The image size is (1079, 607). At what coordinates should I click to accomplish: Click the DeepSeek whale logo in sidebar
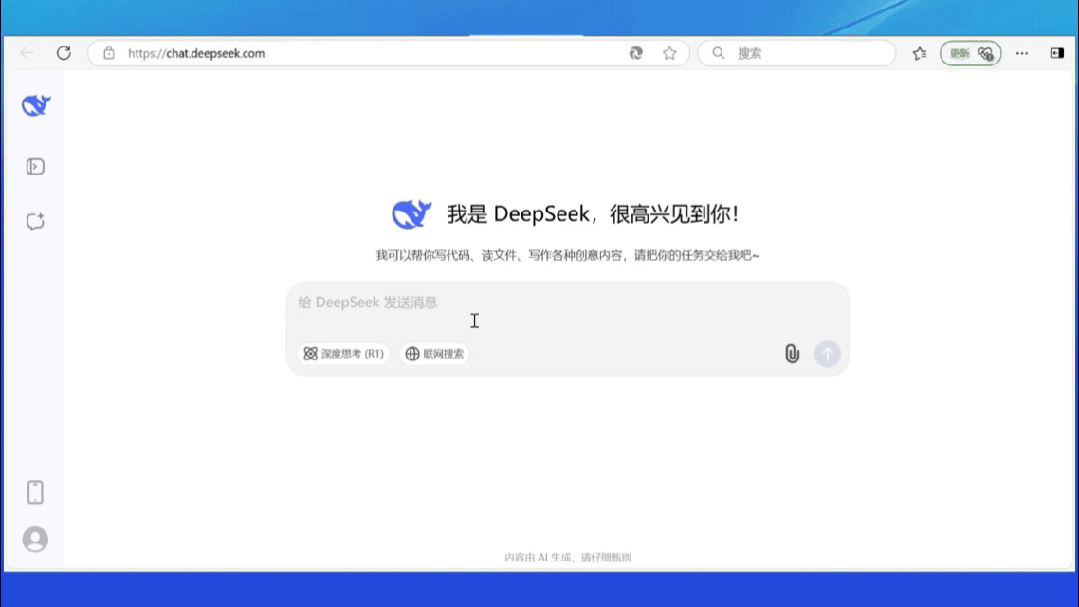click(36, 106)
